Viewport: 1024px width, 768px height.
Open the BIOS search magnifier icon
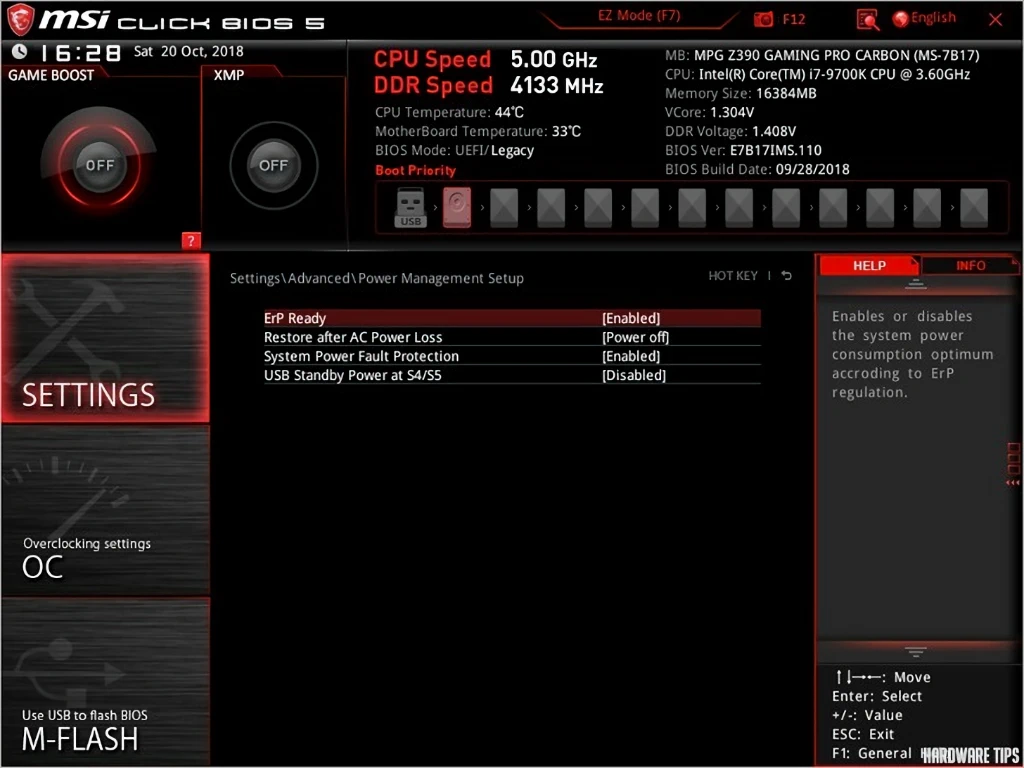[x=868, y=20]
